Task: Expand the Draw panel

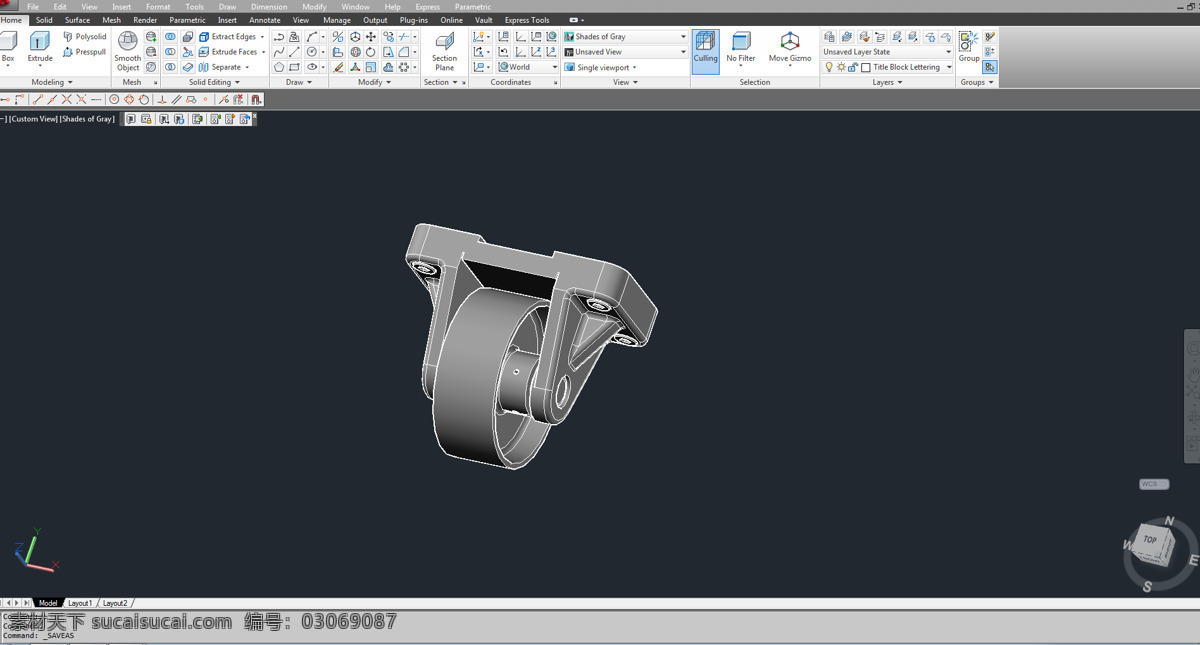Action: point(299,82)
